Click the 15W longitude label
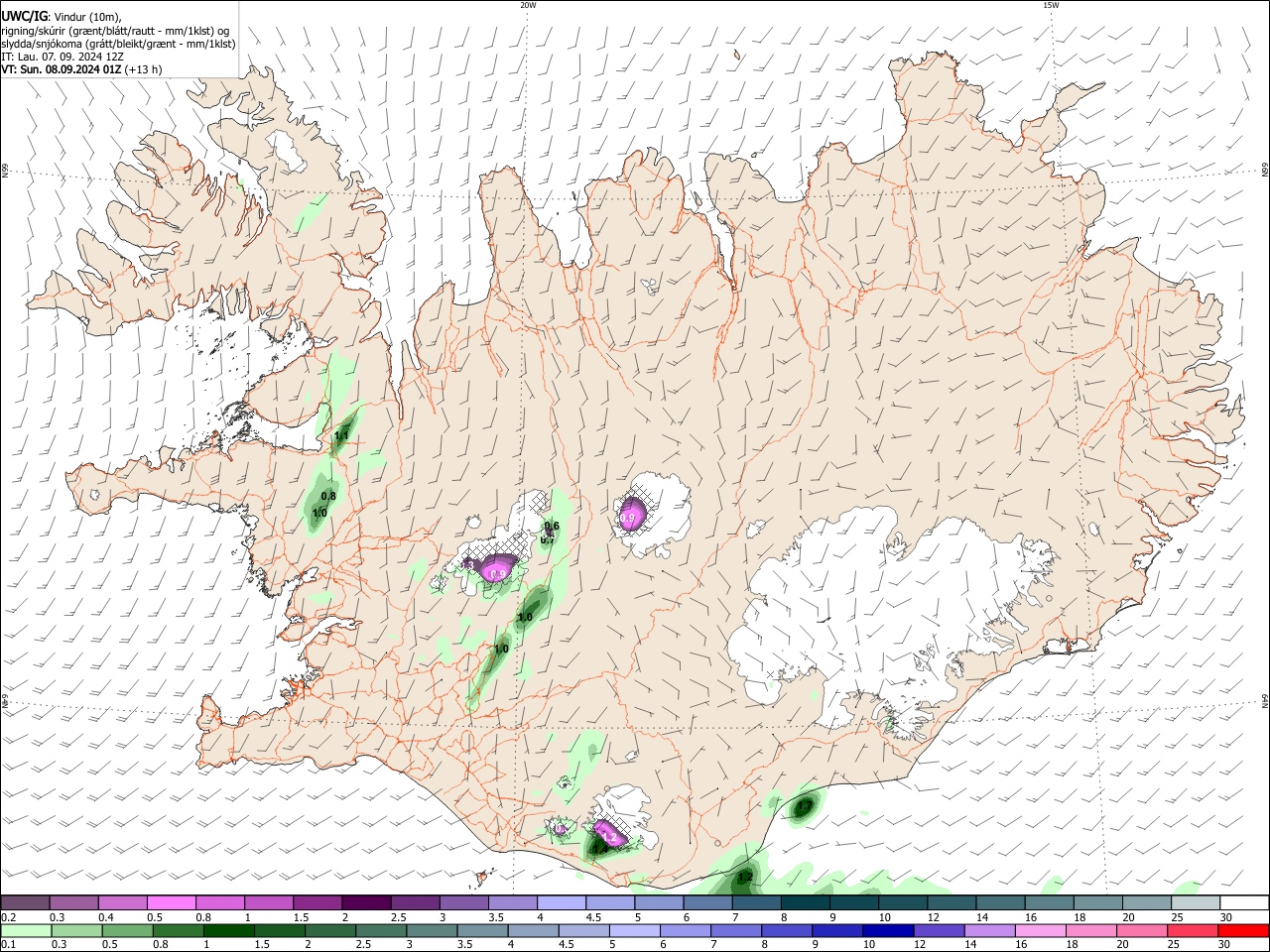 (1051, 5)
